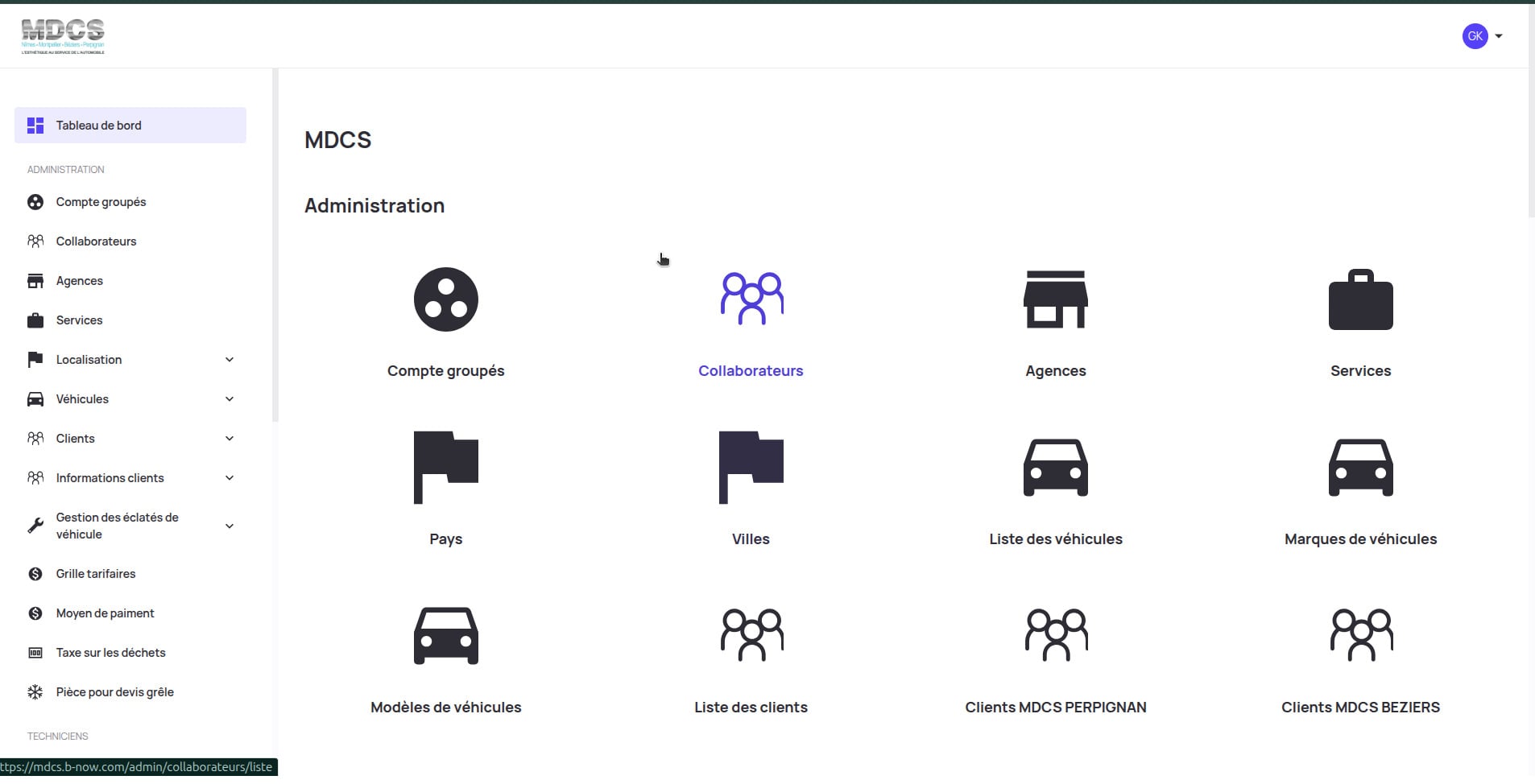Image resolution: width=1535 pixels, height=784 pixels.
Task: Open the Pays flag tile icon
Action: coord(445,467)
